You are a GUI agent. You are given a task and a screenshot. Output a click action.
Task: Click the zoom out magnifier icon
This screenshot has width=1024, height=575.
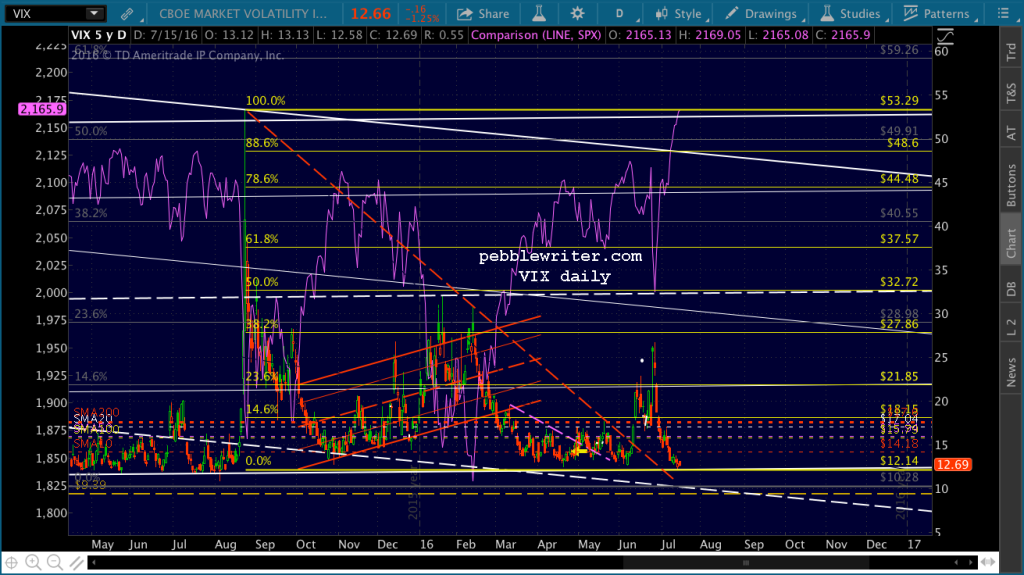(x=55, y=562)
